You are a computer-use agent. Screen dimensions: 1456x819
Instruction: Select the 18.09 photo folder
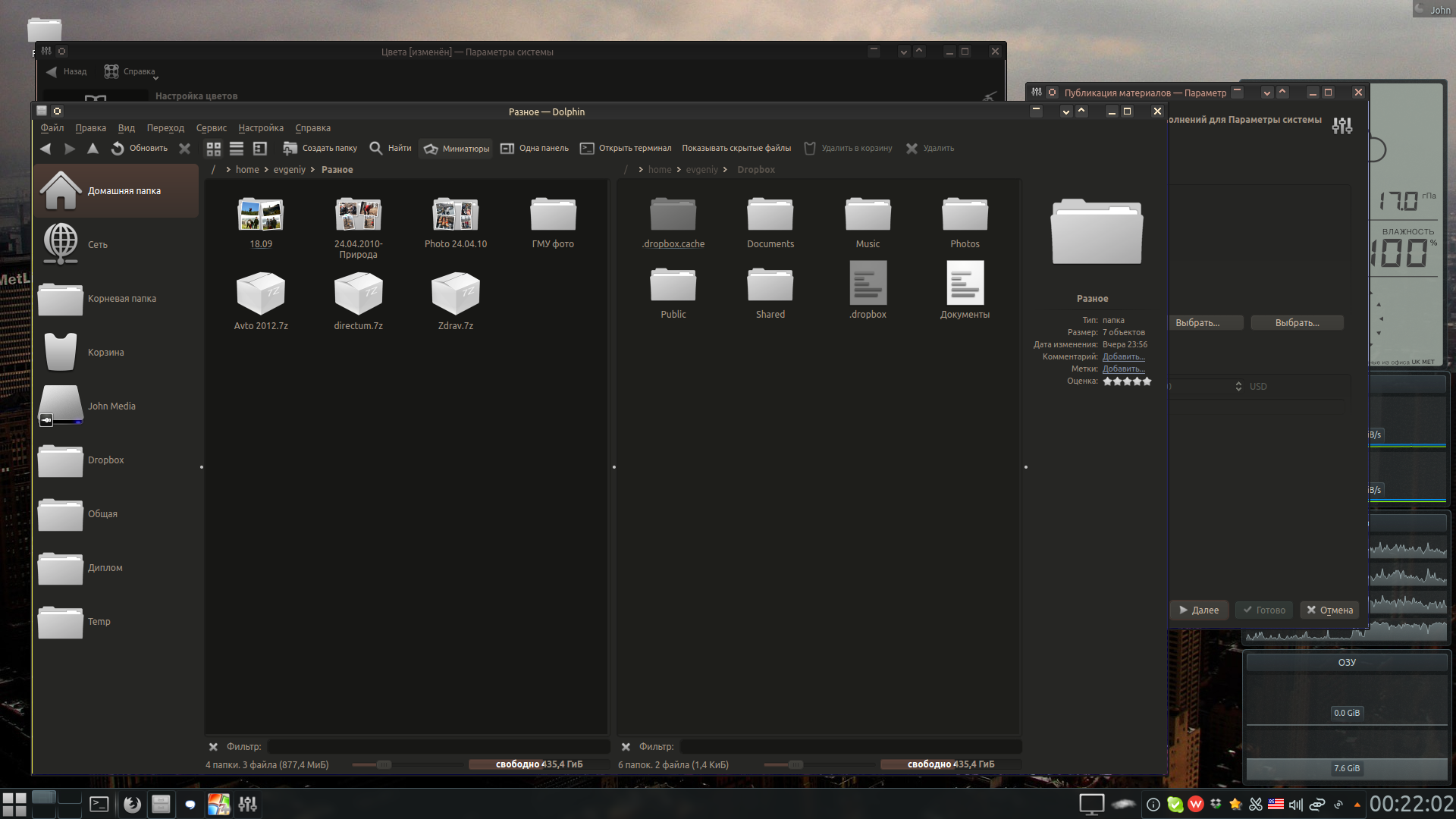tap(261, 222)
